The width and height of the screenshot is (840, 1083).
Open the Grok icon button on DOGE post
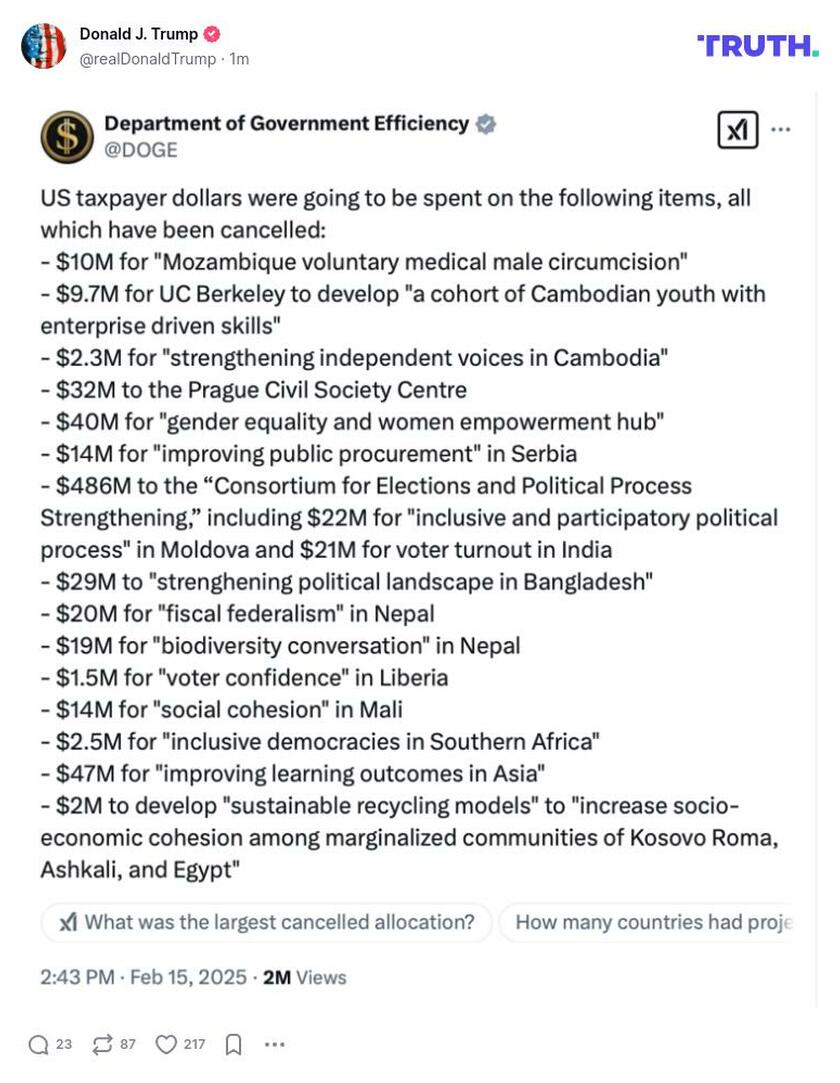point(738,130)
